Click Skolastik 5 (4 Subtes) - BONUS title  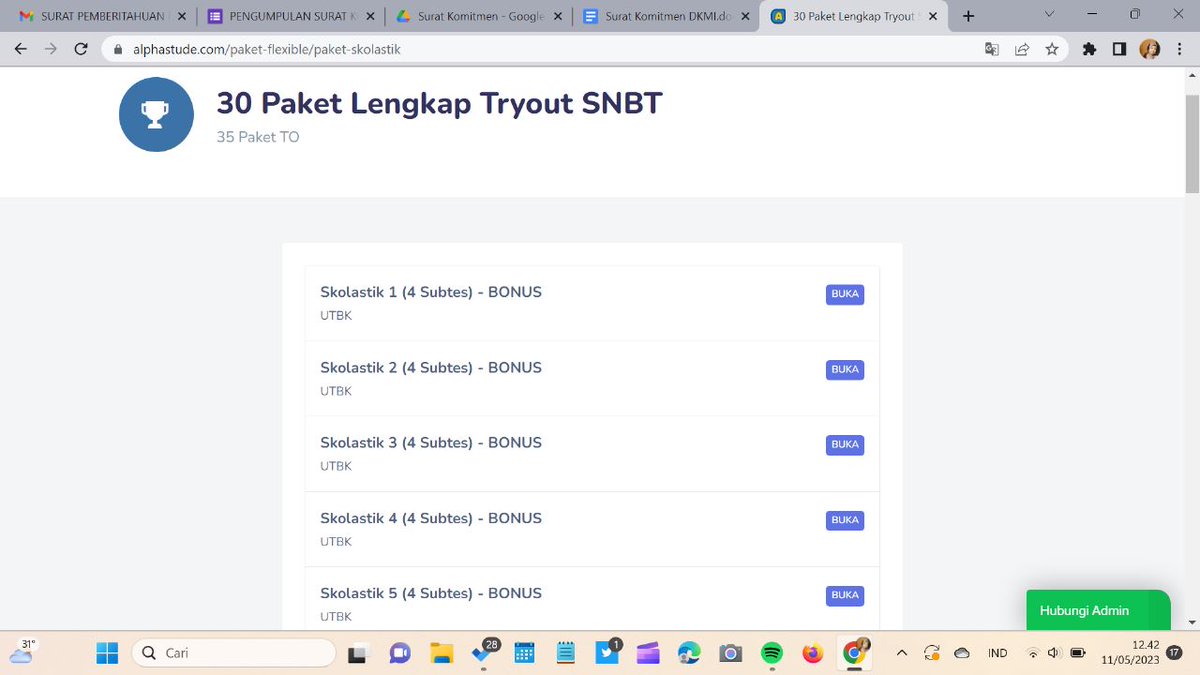[431, 593]
